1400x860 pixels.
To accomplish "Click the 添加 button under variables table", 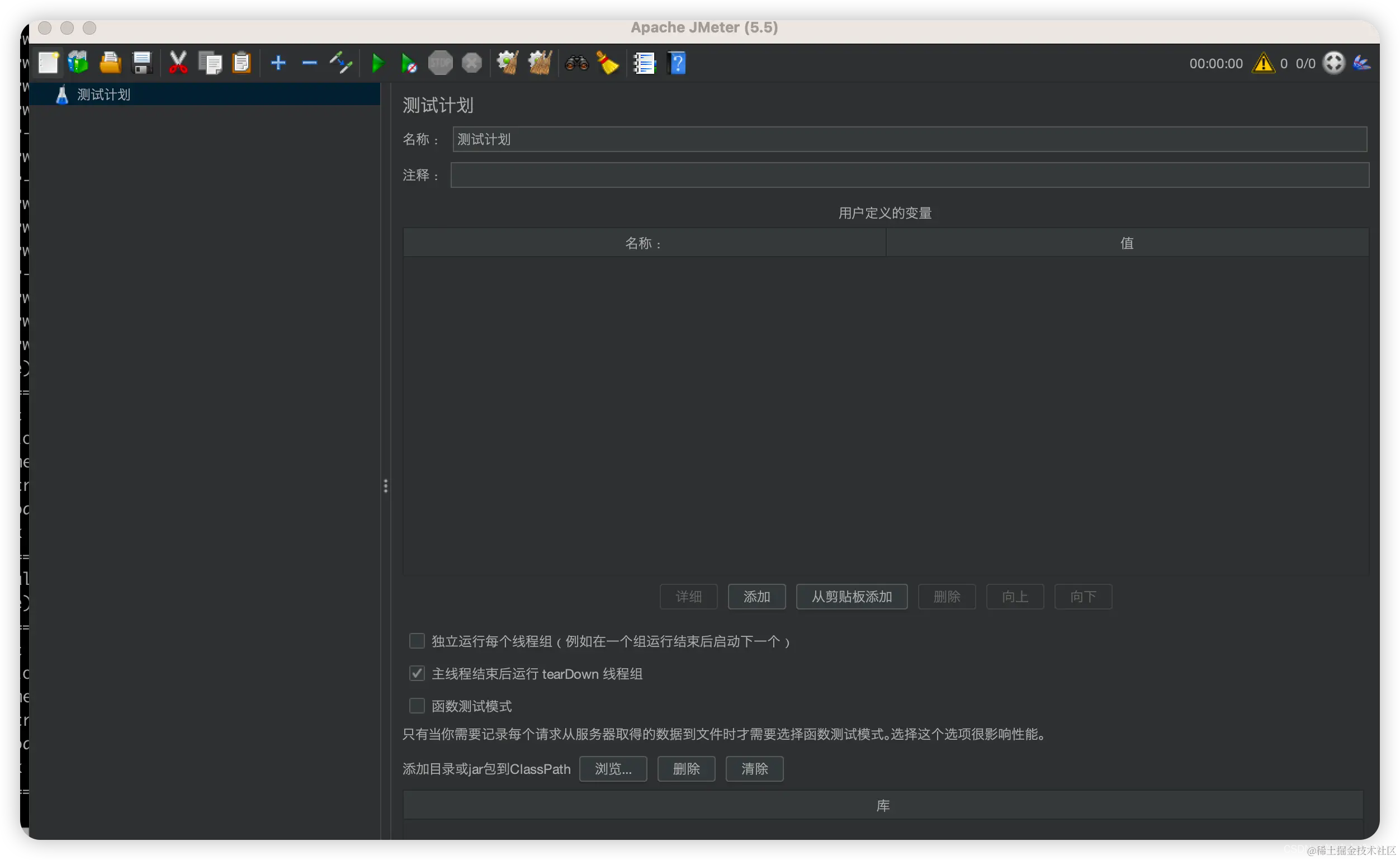I will click(756, 597).
